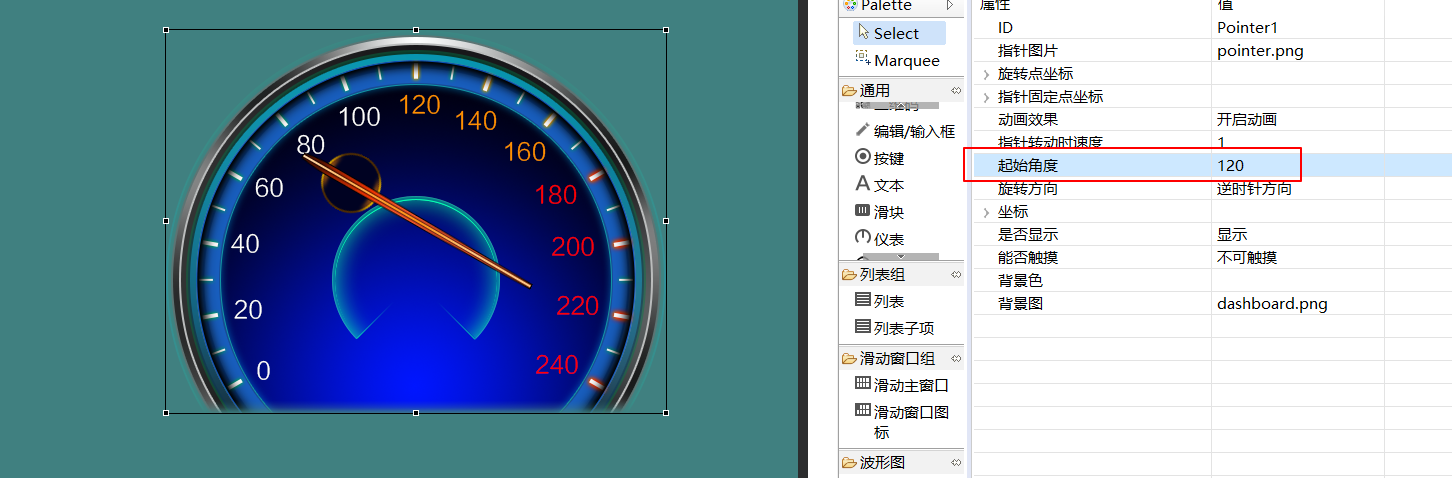1452x478 pixels.
Task: Pin the 通用 drawer open
Action: point(956,91)
